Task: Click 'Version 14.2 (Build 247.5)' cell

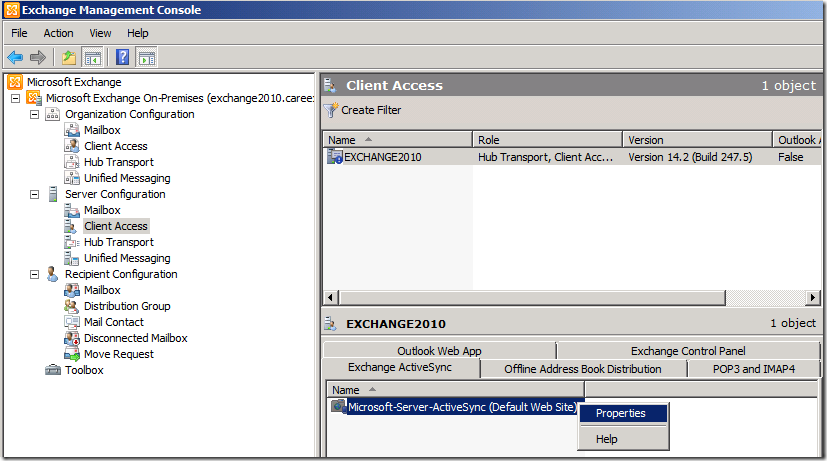Action: click(x=690, y=157)
